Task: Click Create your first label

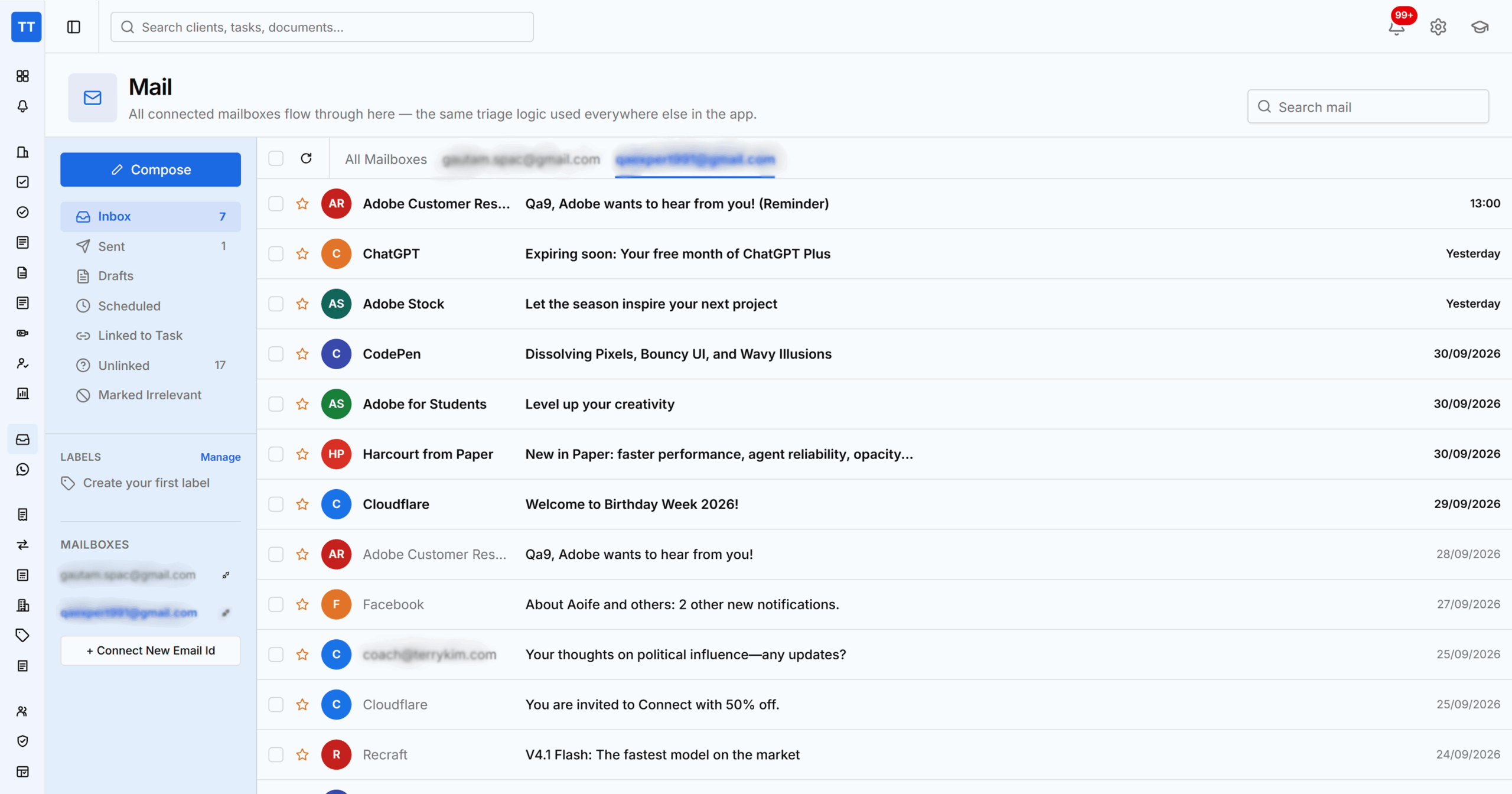Action: (135, 483)
